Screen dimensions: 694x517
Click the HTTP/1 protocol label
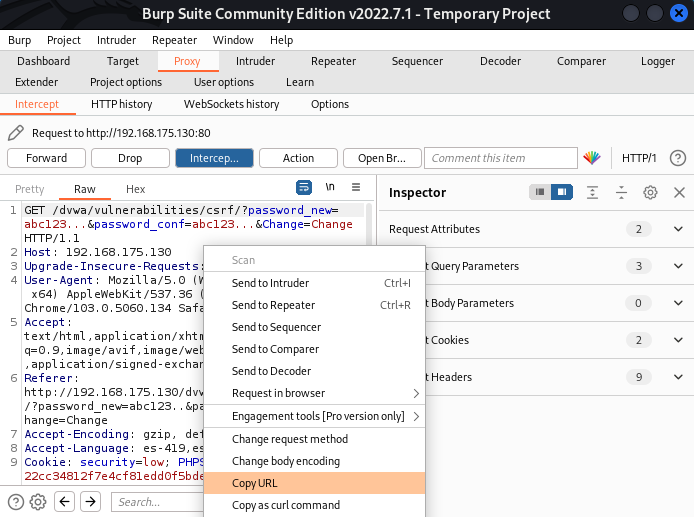pos(639,158)
